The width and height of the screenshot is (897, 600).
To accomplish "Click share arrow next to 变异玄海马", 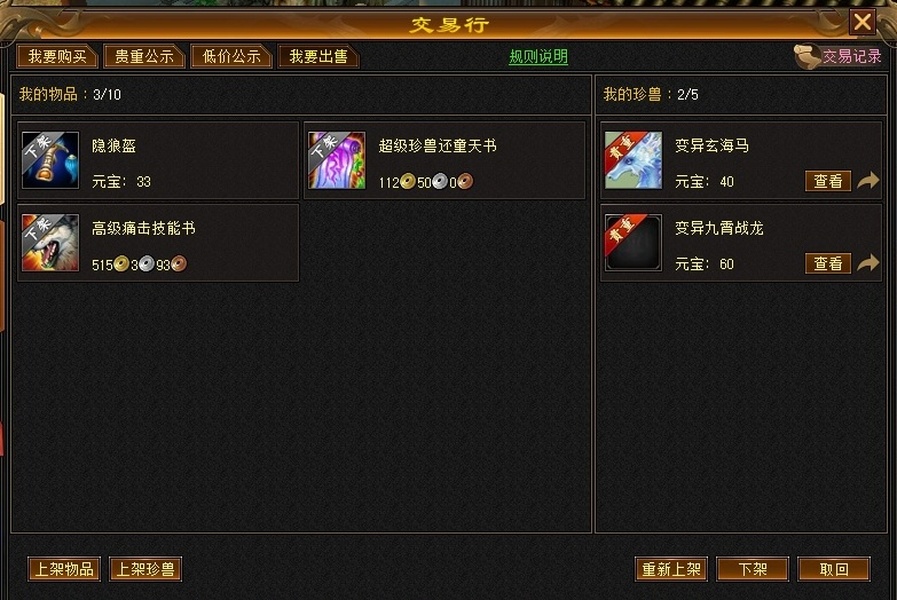I will 868,181.
